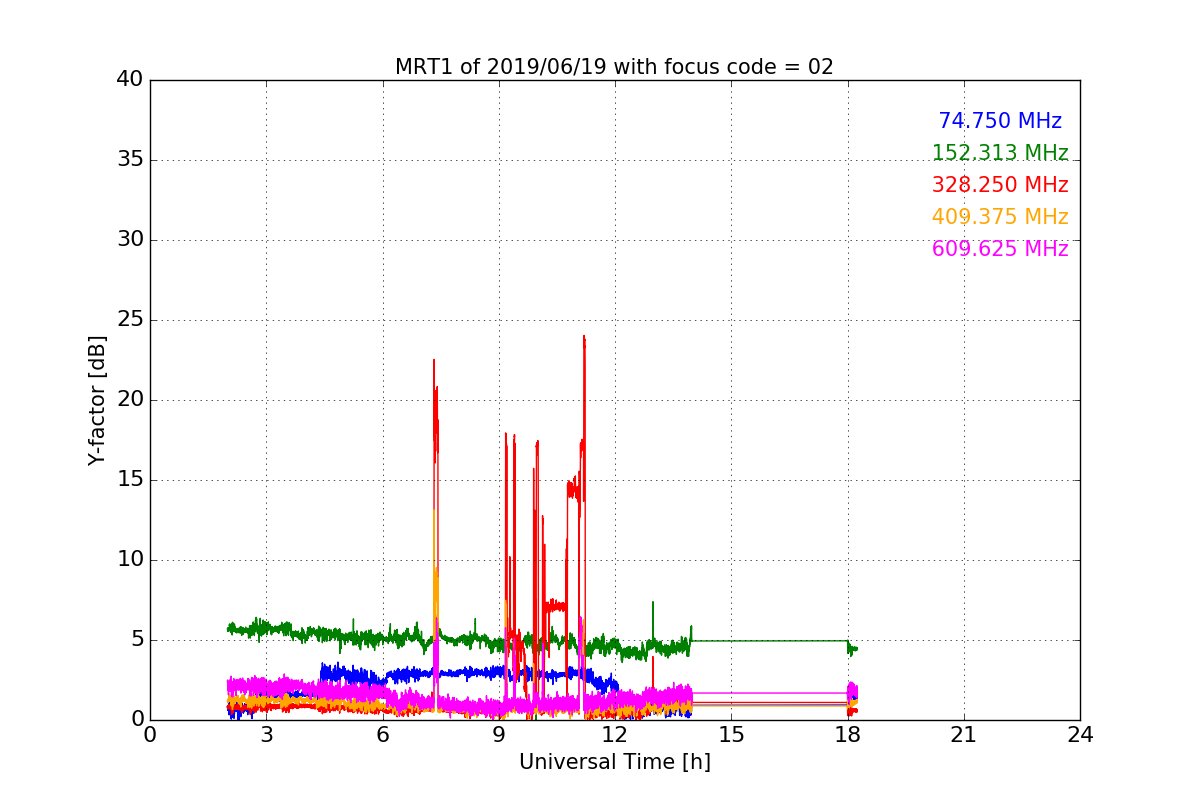1200x800 pixels.
Task: Click the y-axis tick label 10
Action: pos(129,560)
